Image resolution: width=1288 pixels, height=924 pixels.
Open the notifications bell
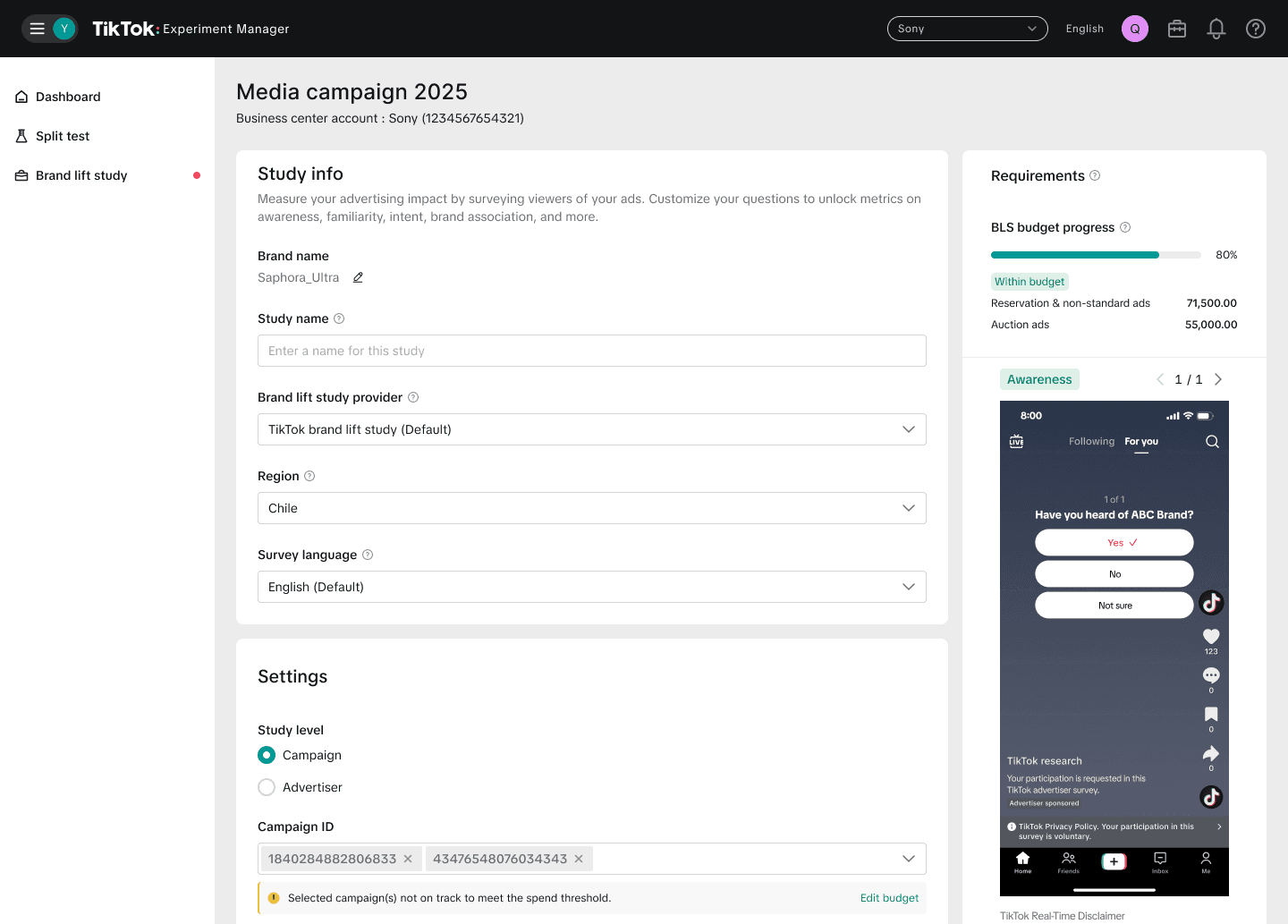click(1216, 29)
